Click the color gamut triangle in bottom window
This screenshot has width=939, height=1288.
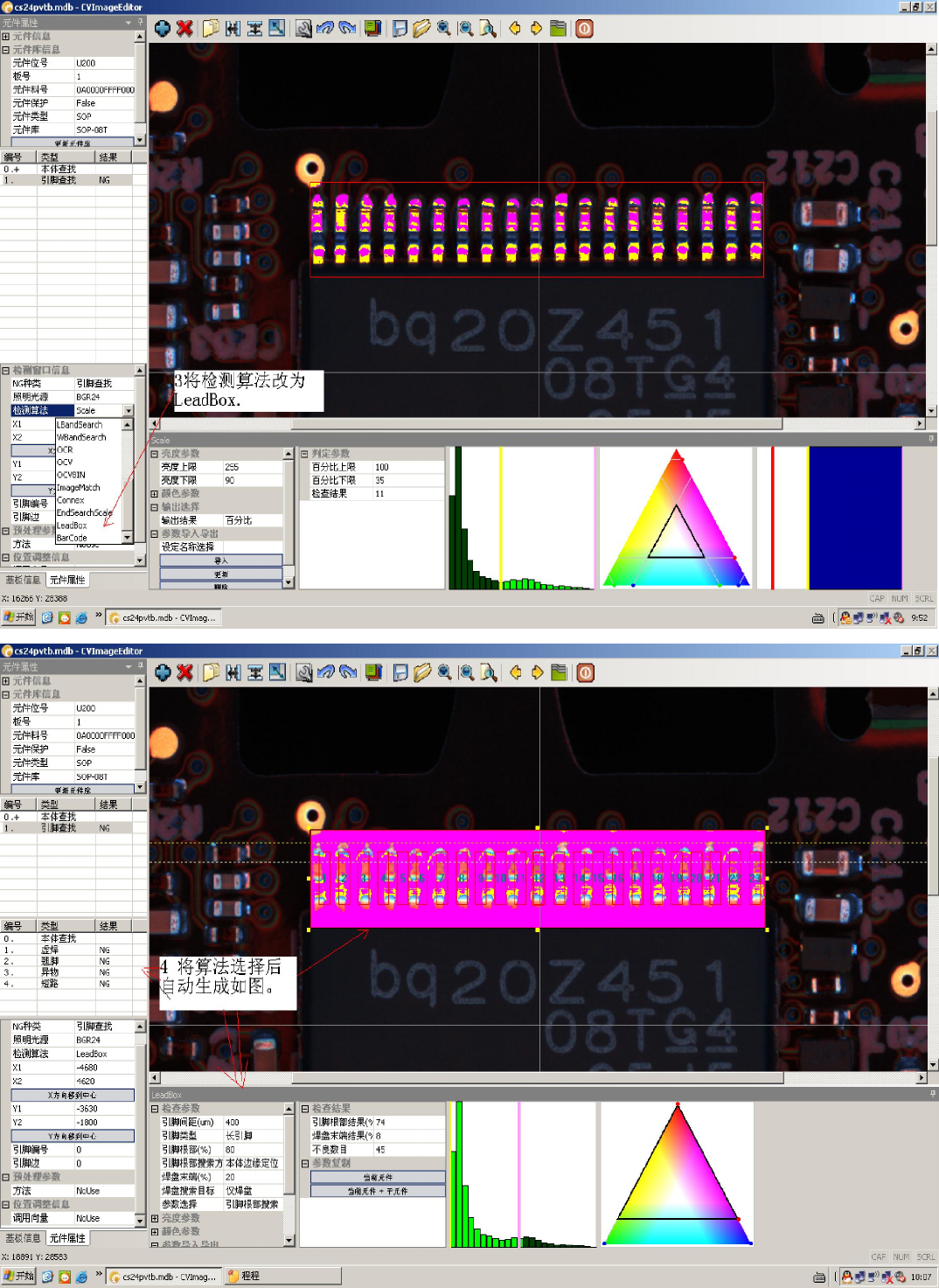coord(677,1173)
